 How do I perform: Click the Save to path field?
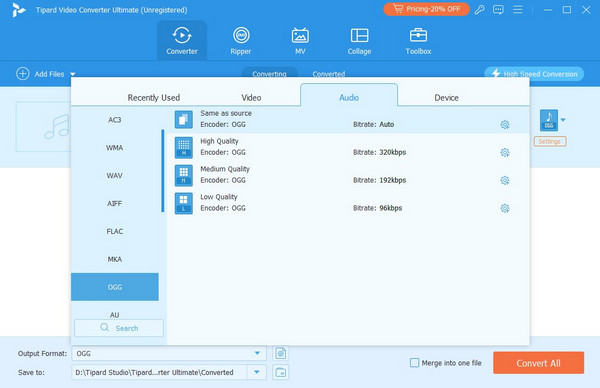[x=159, y=372]
